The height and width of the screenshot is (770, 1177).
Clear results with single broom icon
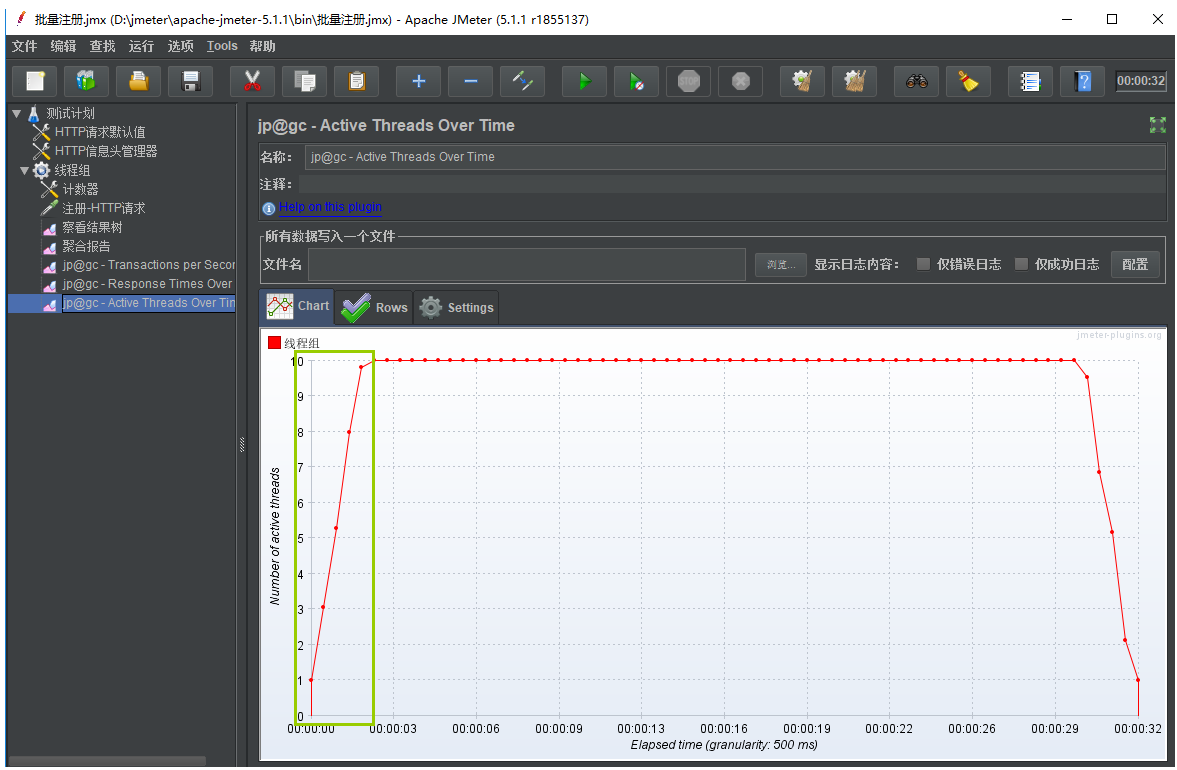[802, 81]
